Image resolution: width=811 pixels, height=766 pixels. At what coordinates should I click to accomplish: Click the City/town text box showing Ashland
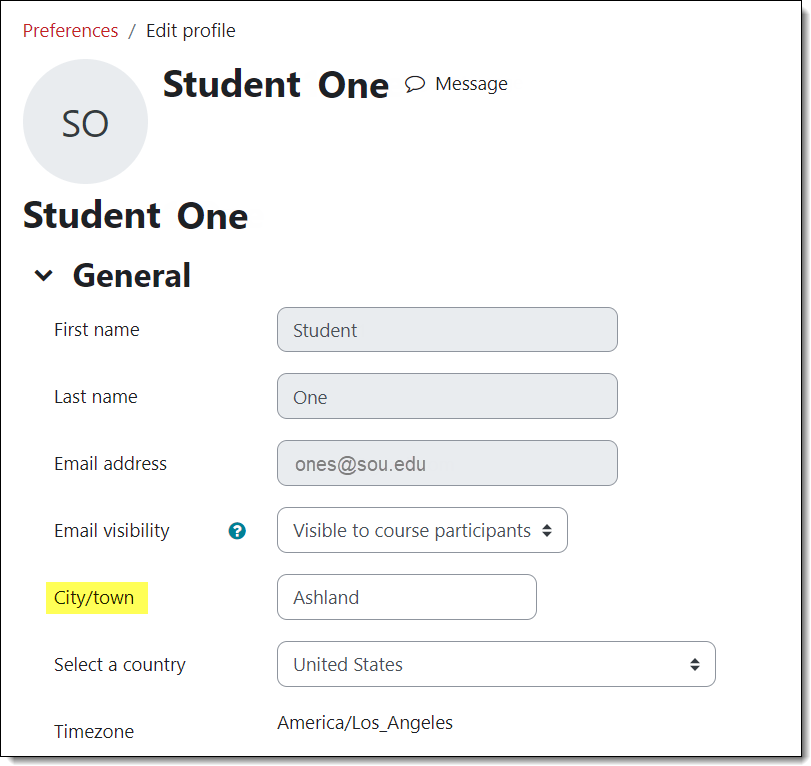tap(406, 597)
